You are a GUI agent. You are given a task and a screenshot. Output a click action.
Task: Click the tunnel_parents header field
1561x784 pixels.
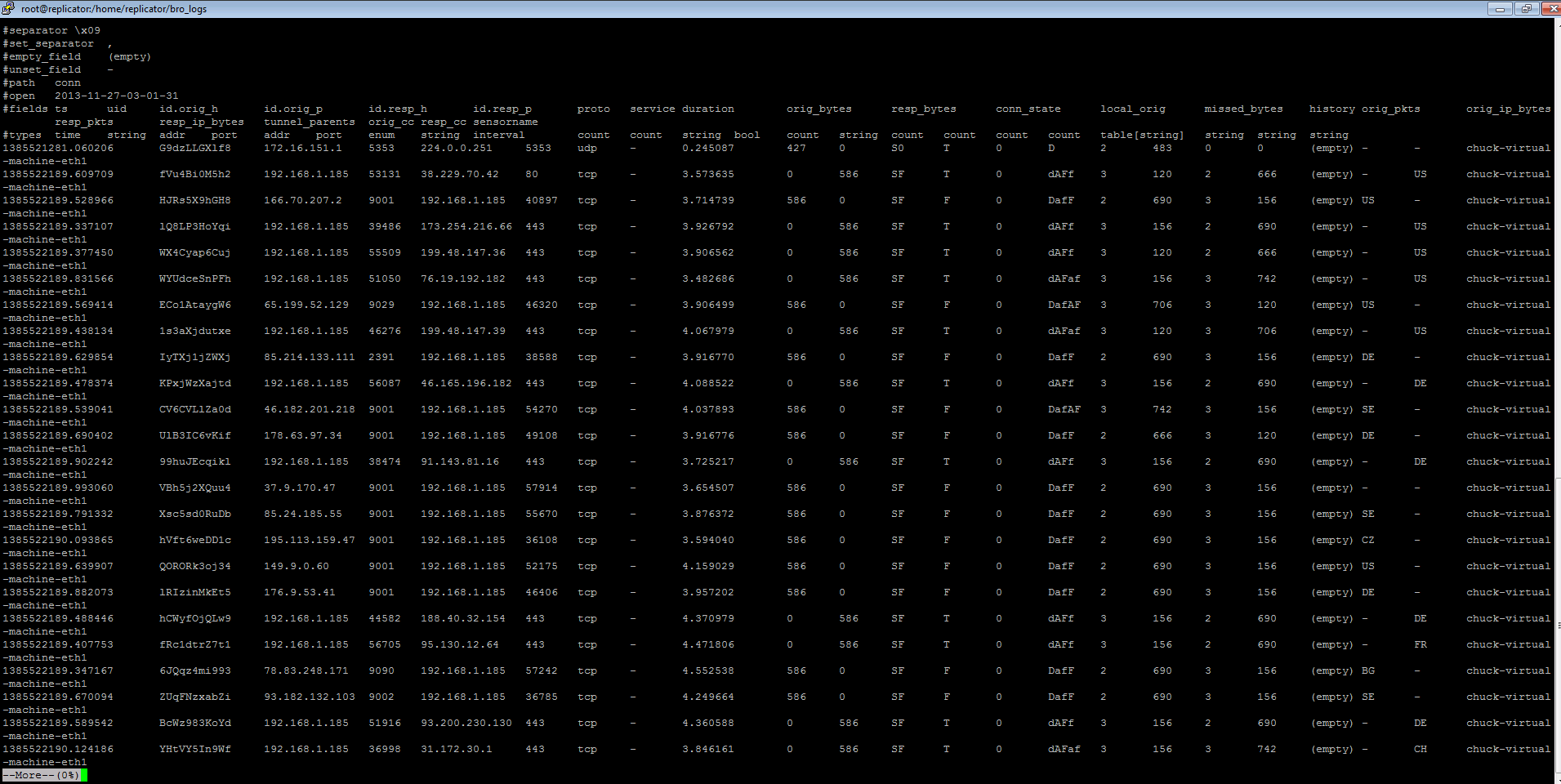[310, 122]
